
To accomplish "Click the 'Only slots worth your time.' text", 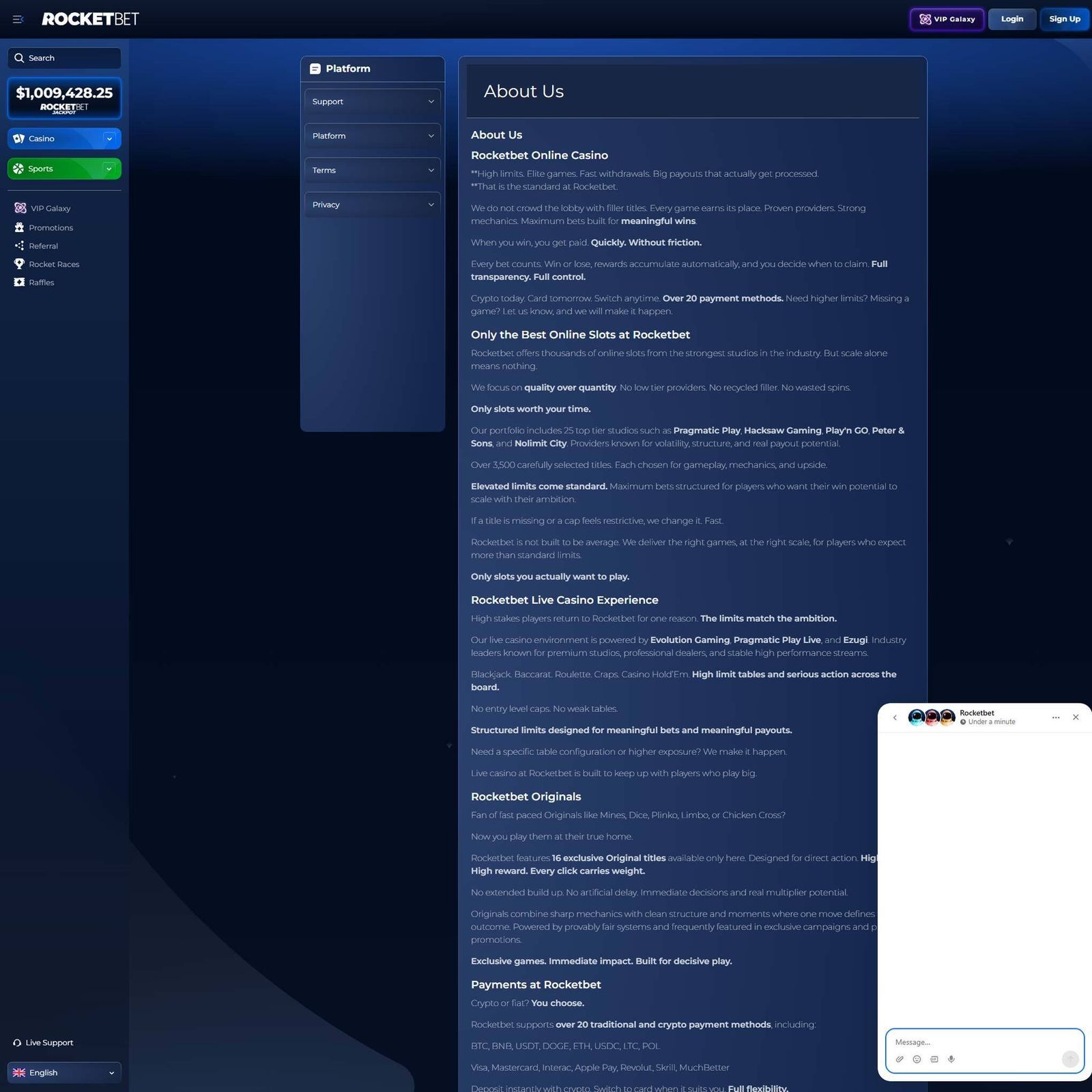I will [x=531, y=409].
